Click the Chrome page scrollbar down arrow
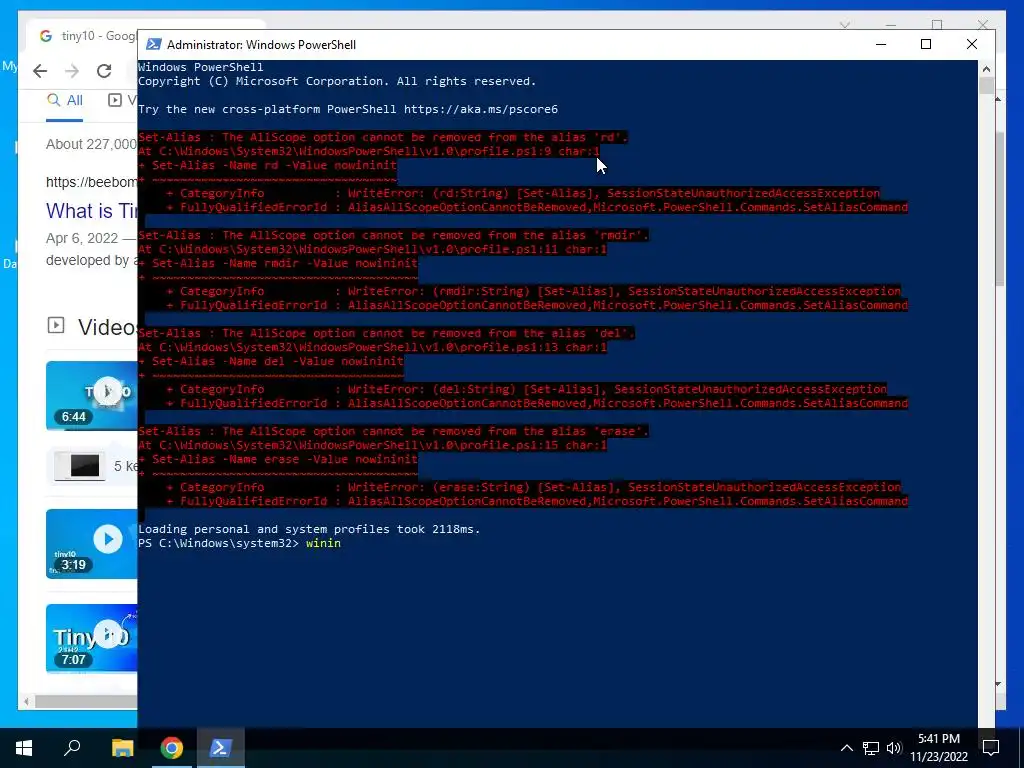Image resolution: width=1024 pixels, height=768 pixels. [x=998, y=684]
